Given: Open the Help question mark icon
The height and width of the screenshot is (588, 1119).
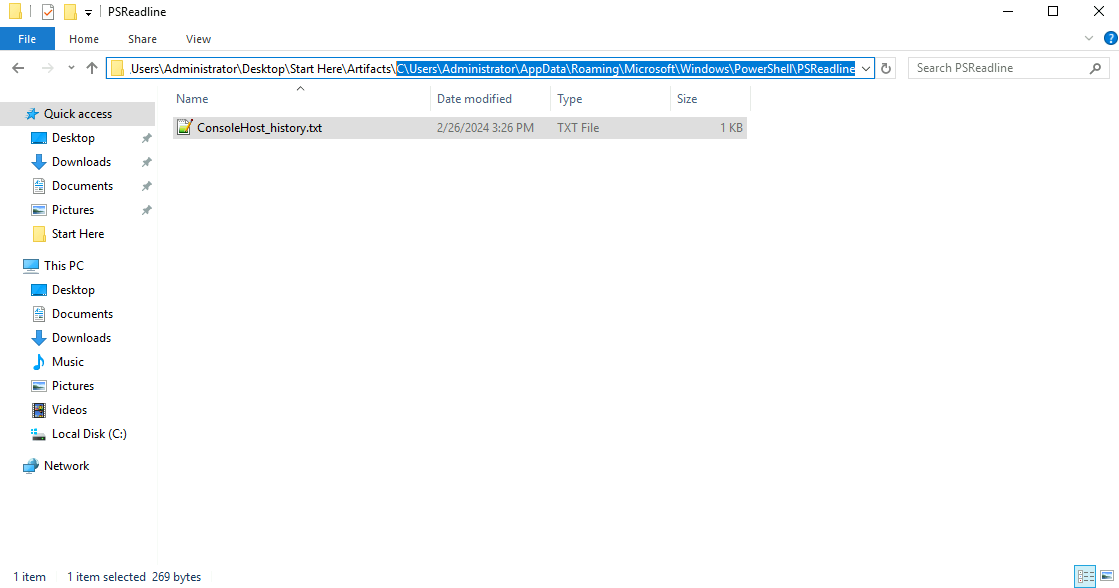Looking at the screenshot, I should click(x=1110, y=39).
